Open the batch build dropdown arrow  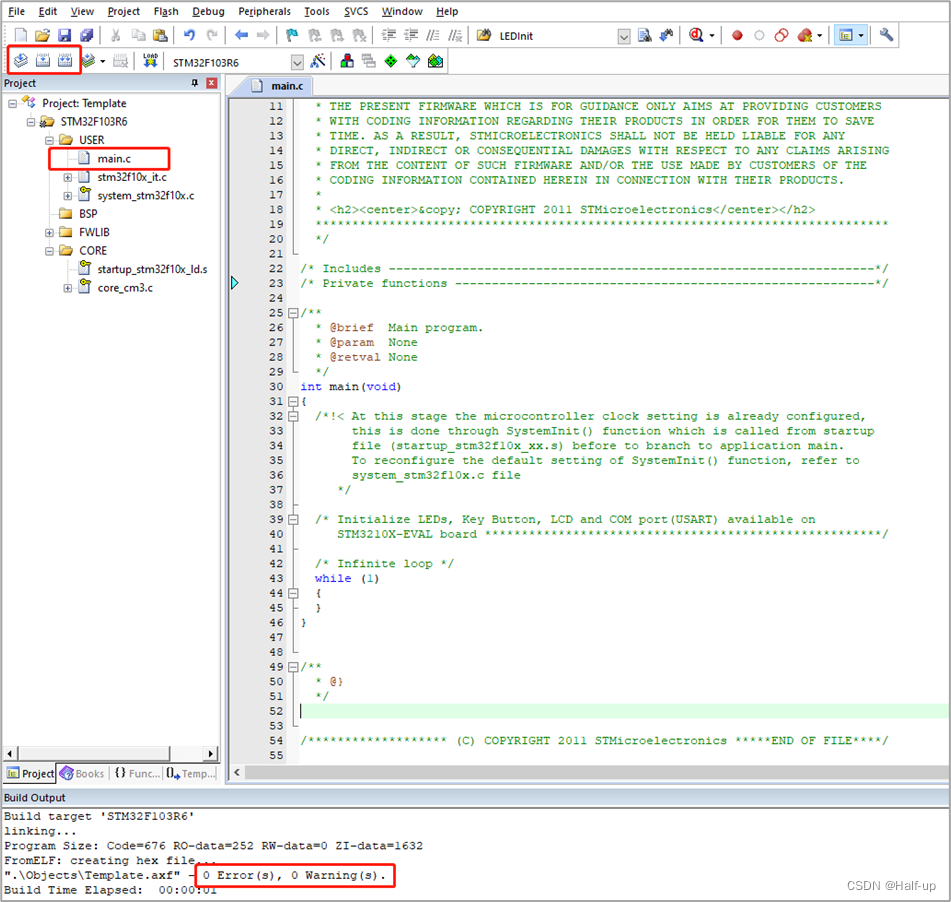tap(102, 61)
